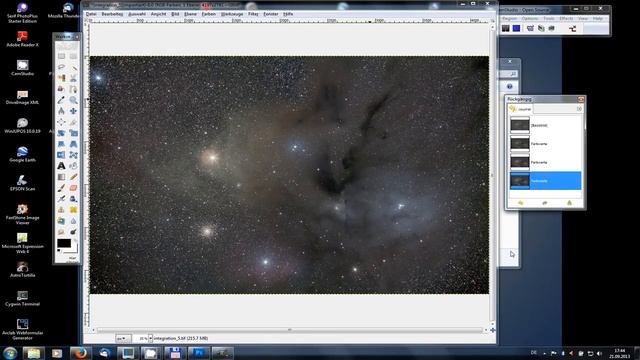Select the Text tool letter A
Viewport: 640px width, 360px height.
[x=61, y=166]
